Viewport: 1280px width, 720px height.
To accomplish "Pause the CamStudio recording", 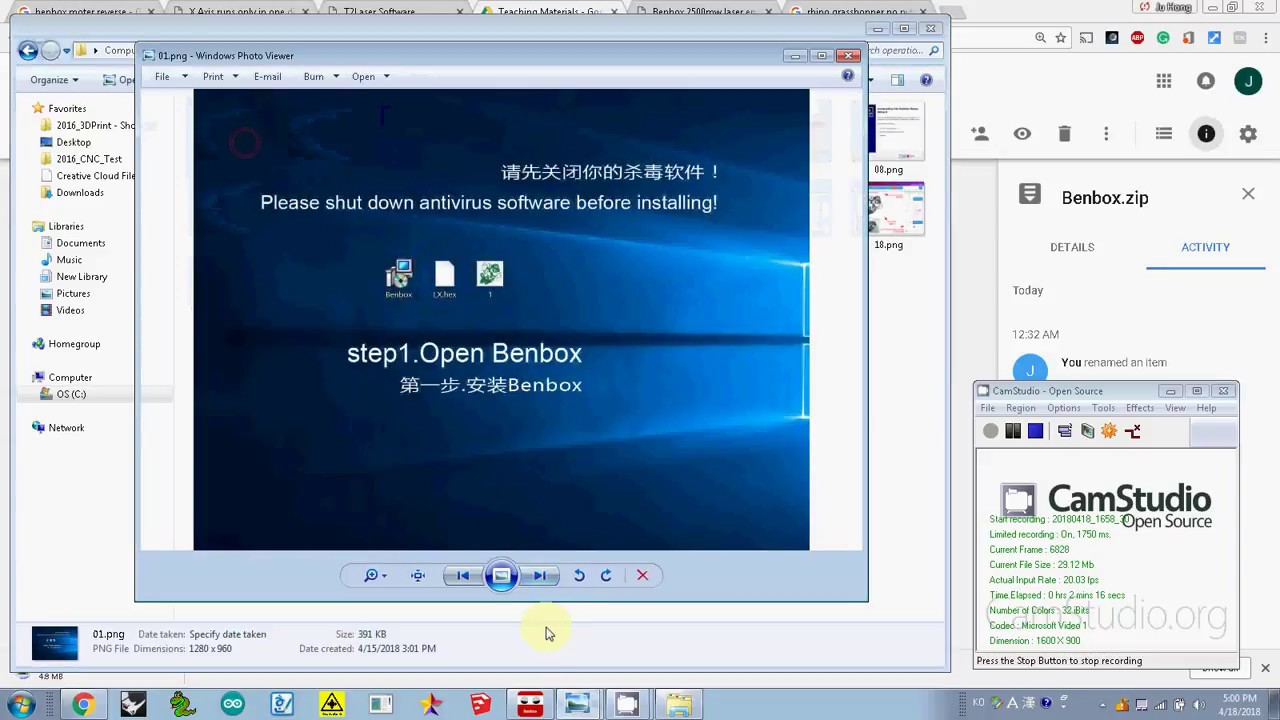I will click(x=1013, y=431).
